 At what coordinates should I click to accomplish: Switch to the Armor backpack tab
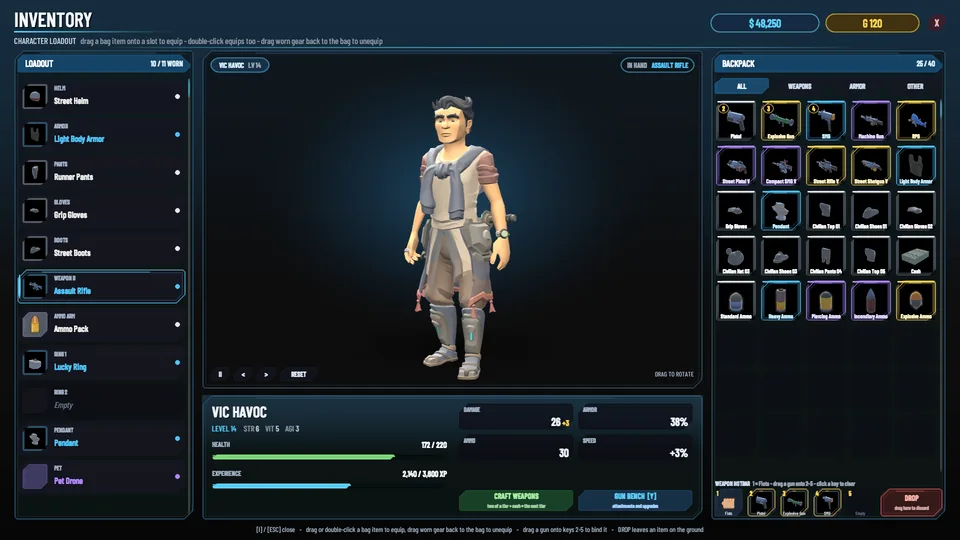[857, 86]
